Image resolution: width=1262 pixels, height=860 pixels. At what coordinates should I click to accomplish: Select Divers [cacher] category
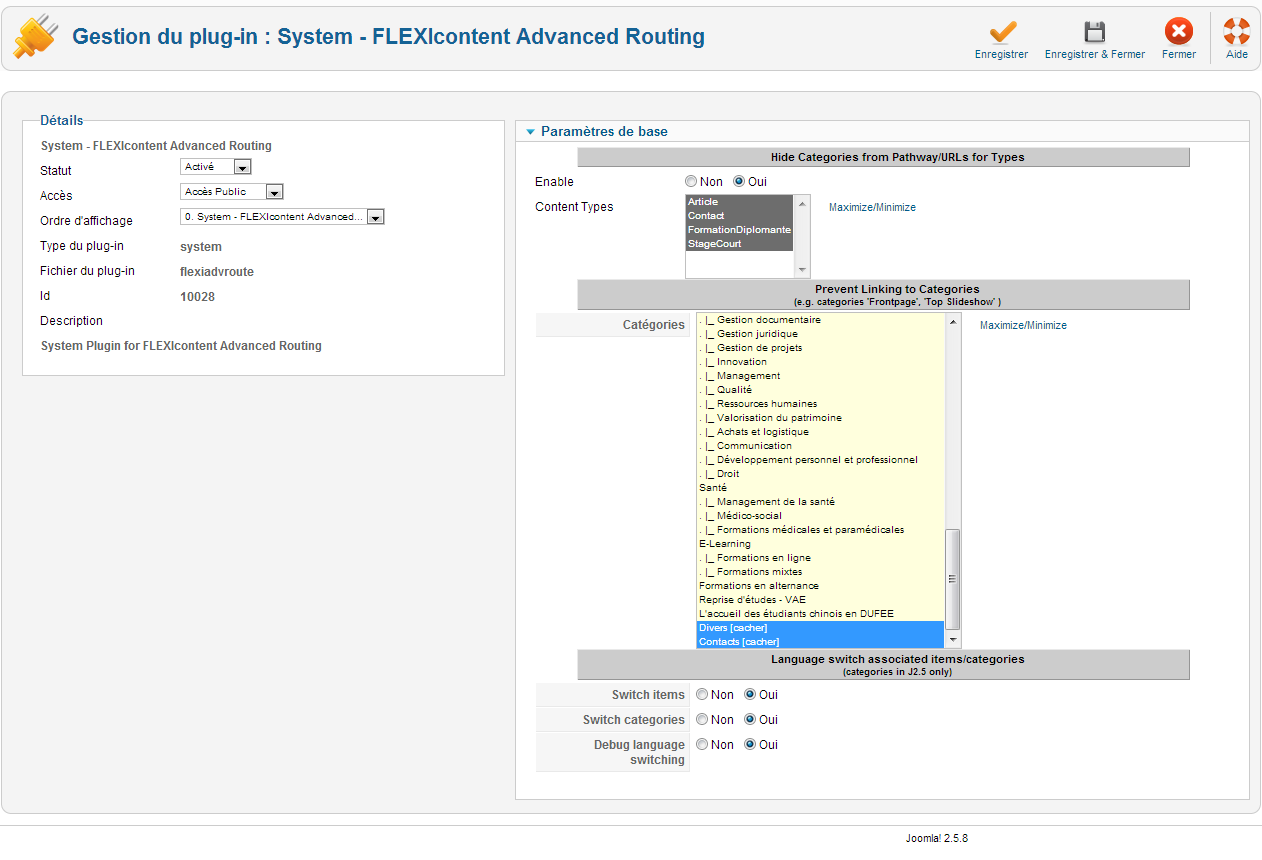coord(820,628)
